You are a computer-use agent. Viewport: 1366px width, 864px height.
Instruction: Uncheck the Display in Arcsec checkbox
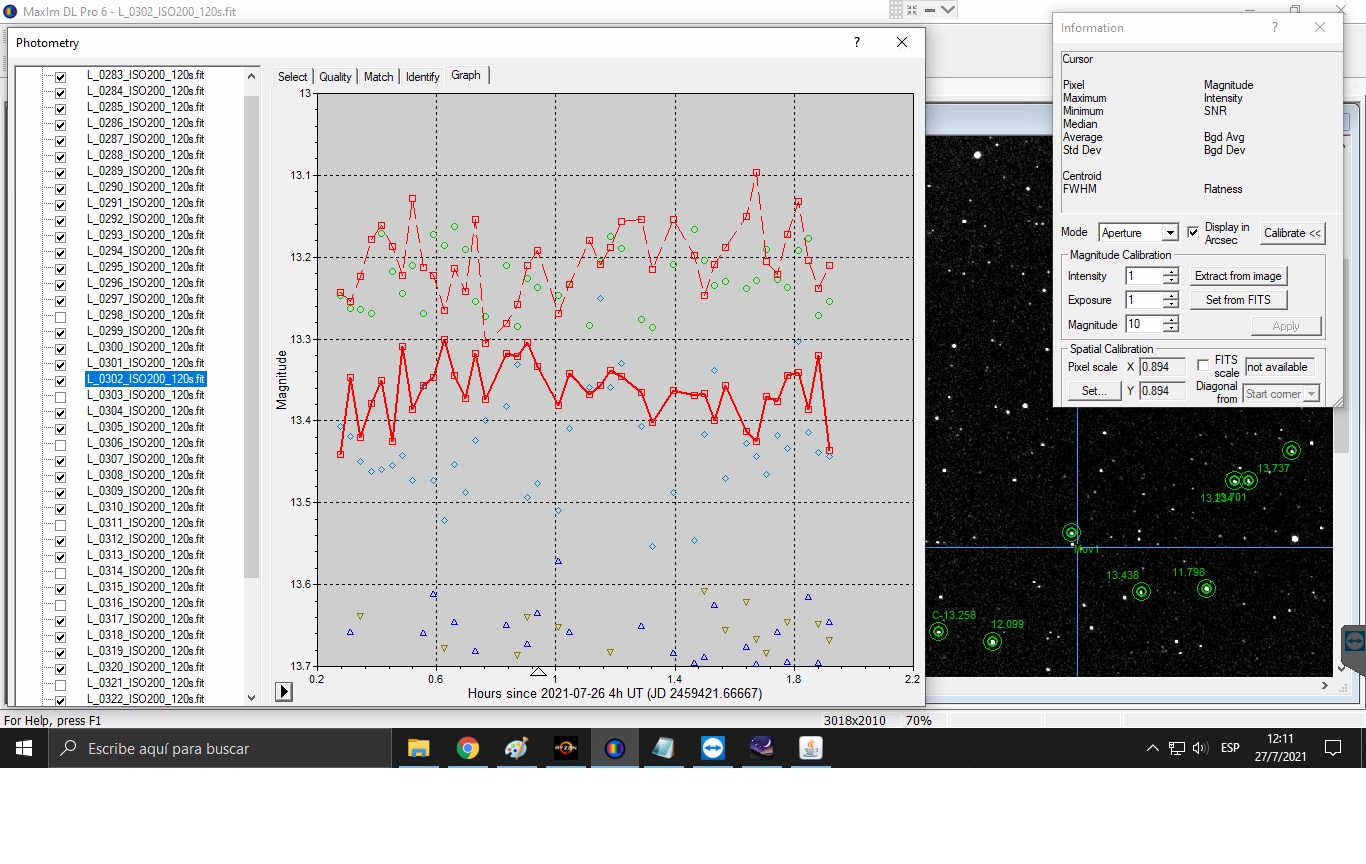1193,232
